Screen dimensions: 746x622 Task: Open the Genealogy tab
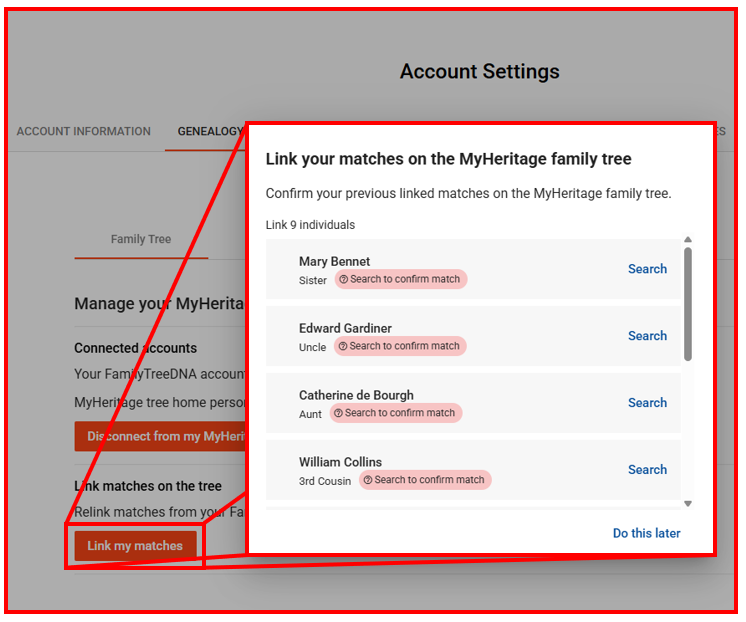tap(210, 131)
